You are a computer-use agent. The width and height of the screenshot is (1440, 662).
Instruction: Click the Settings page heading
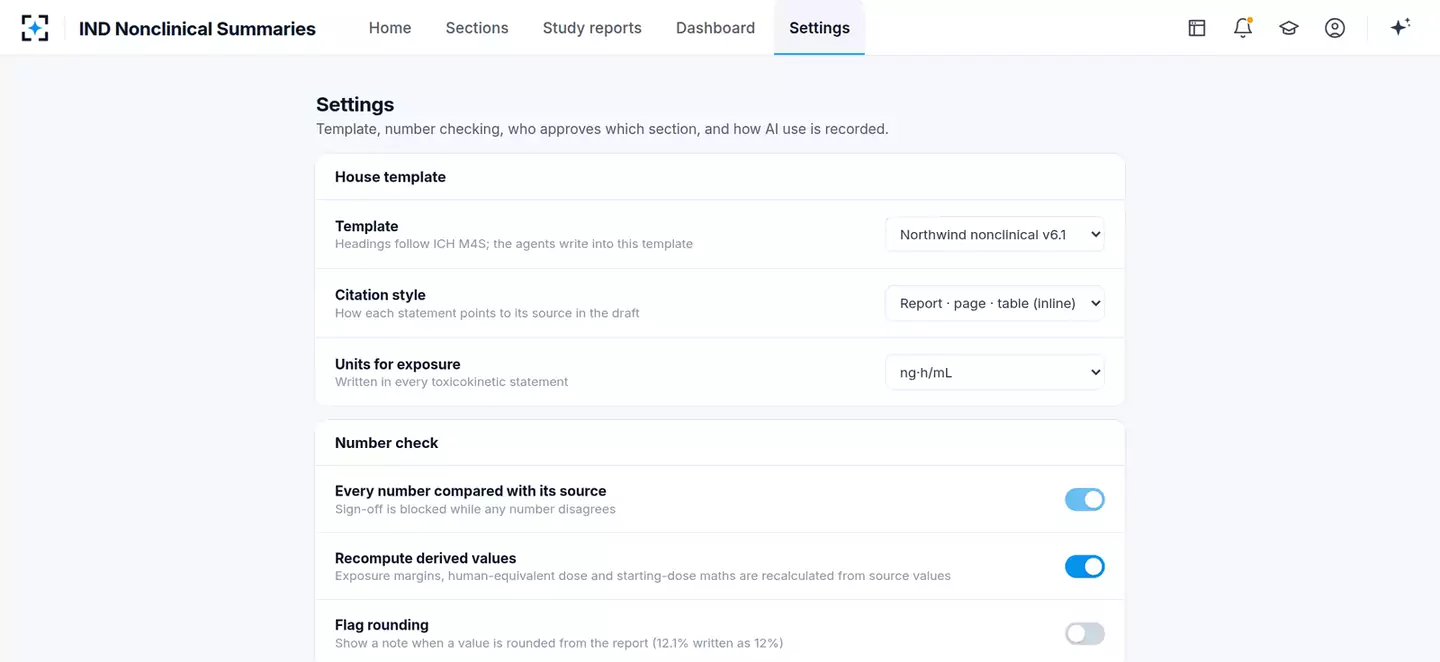355,104
